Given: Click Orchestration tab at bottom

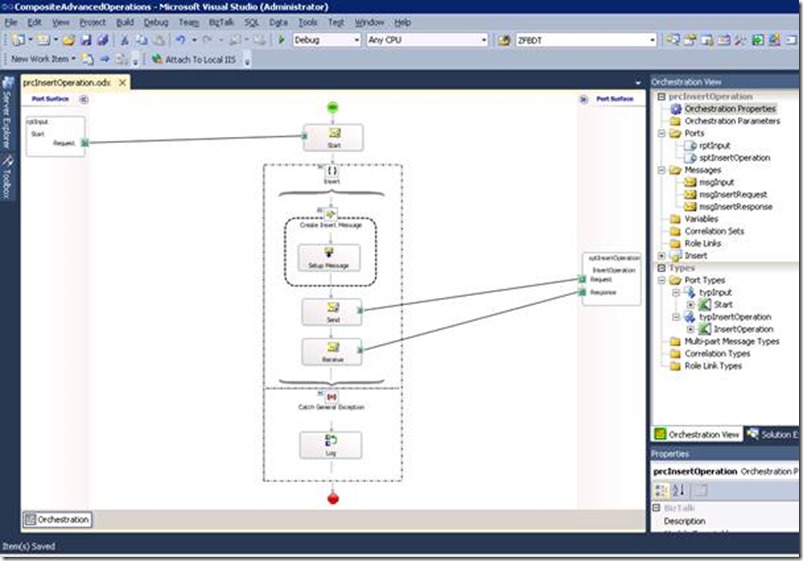Looking at the screenshot, I should click(57, 520).
